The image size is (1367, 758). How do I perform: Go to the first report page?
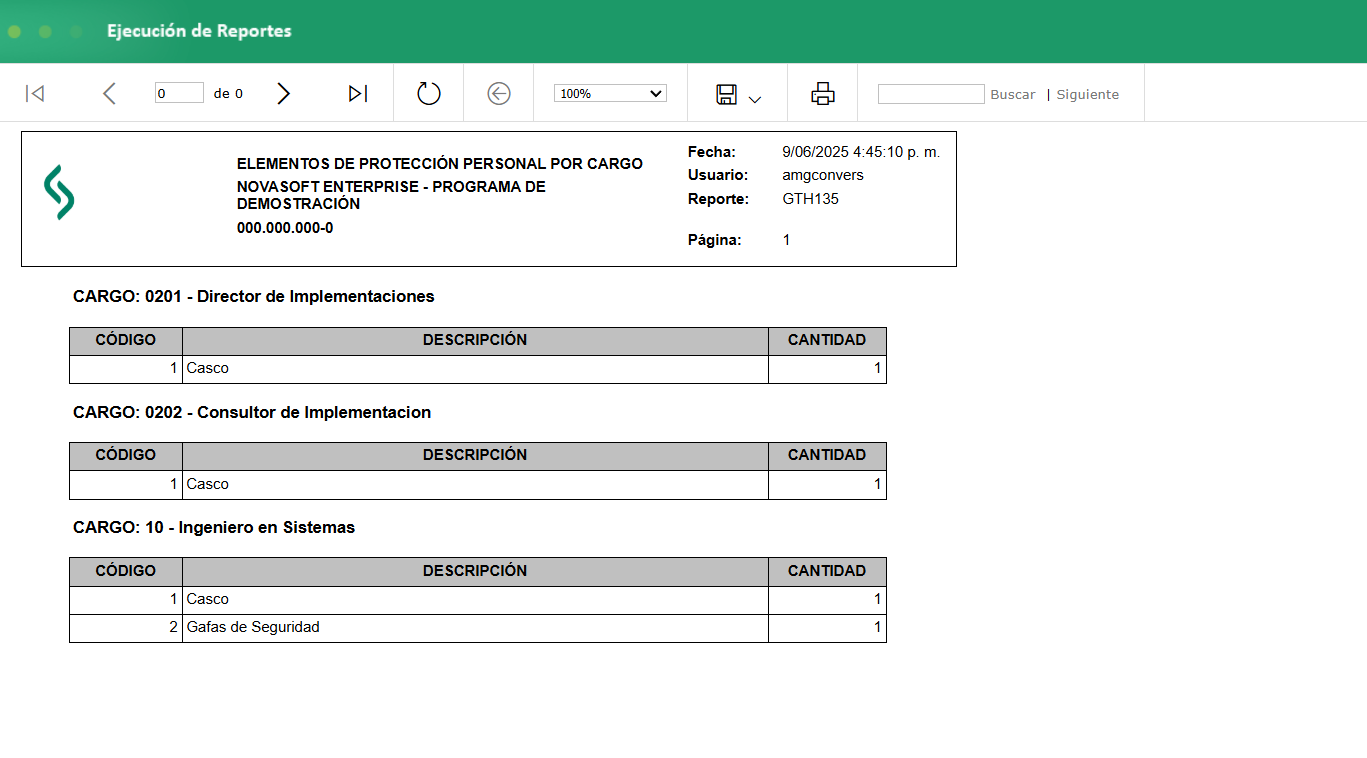click(x=35, y=94)
